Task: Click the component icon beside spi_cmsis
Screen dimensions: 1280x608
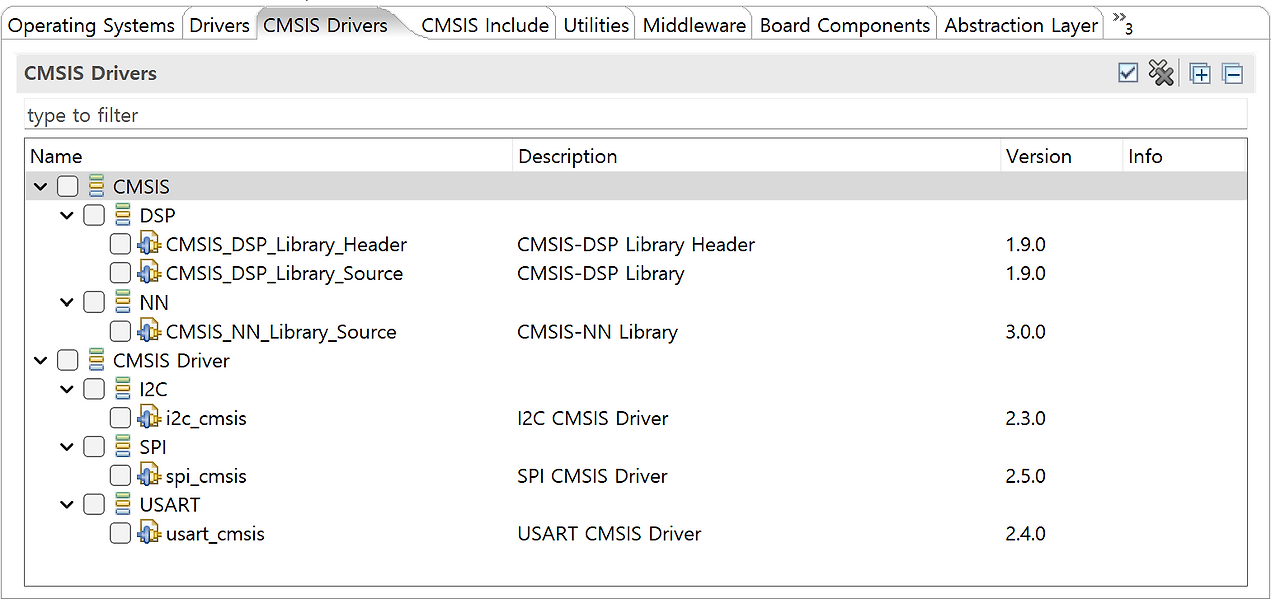Action: click(148, 475)
